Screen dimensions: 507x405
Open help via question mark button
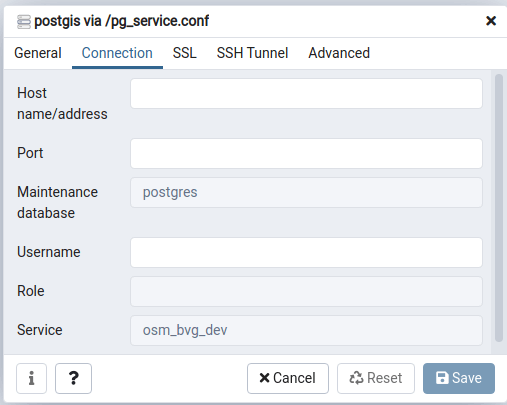pyautogui.click(x=73, y=378)
